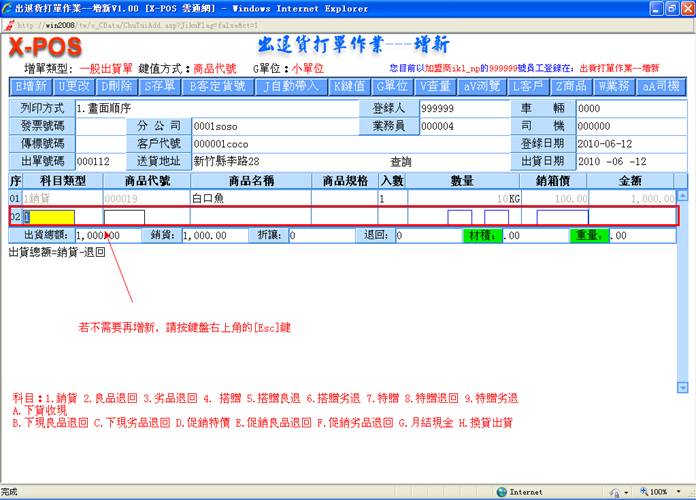This screenshot has height=500, width=696.
Task: Click the scrollbar down arrow on the right
Action: coord(682,386)
